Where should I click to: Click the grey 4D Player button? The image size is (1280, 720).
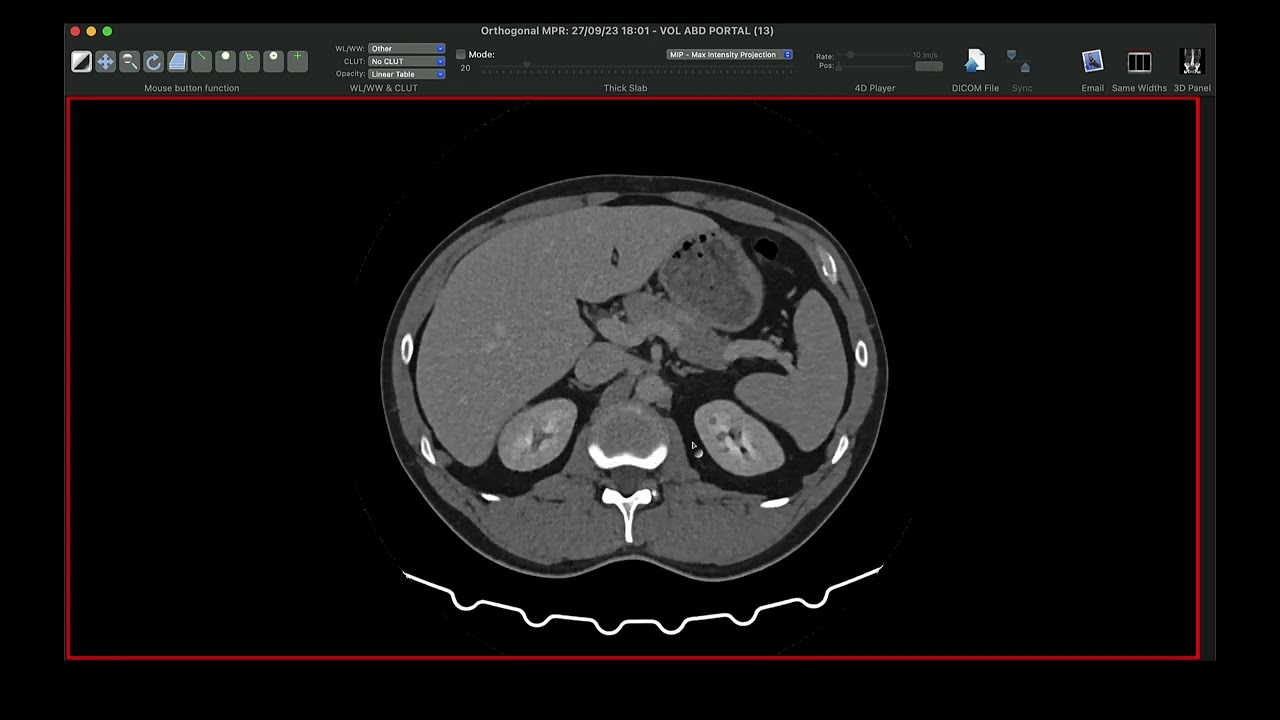click(929, 66)
